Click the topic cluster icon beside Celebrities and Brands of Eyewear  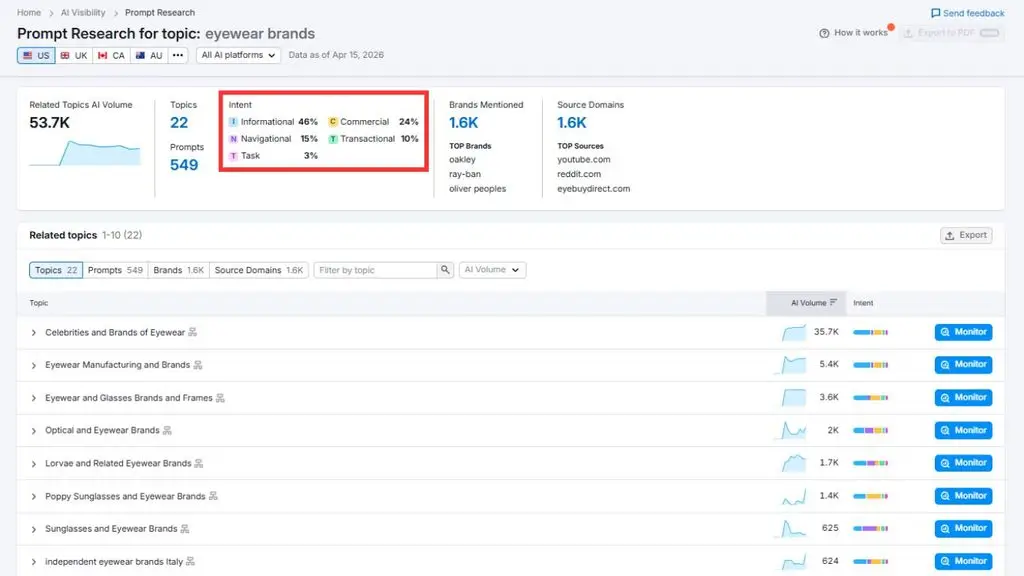(x=193, y=332)
